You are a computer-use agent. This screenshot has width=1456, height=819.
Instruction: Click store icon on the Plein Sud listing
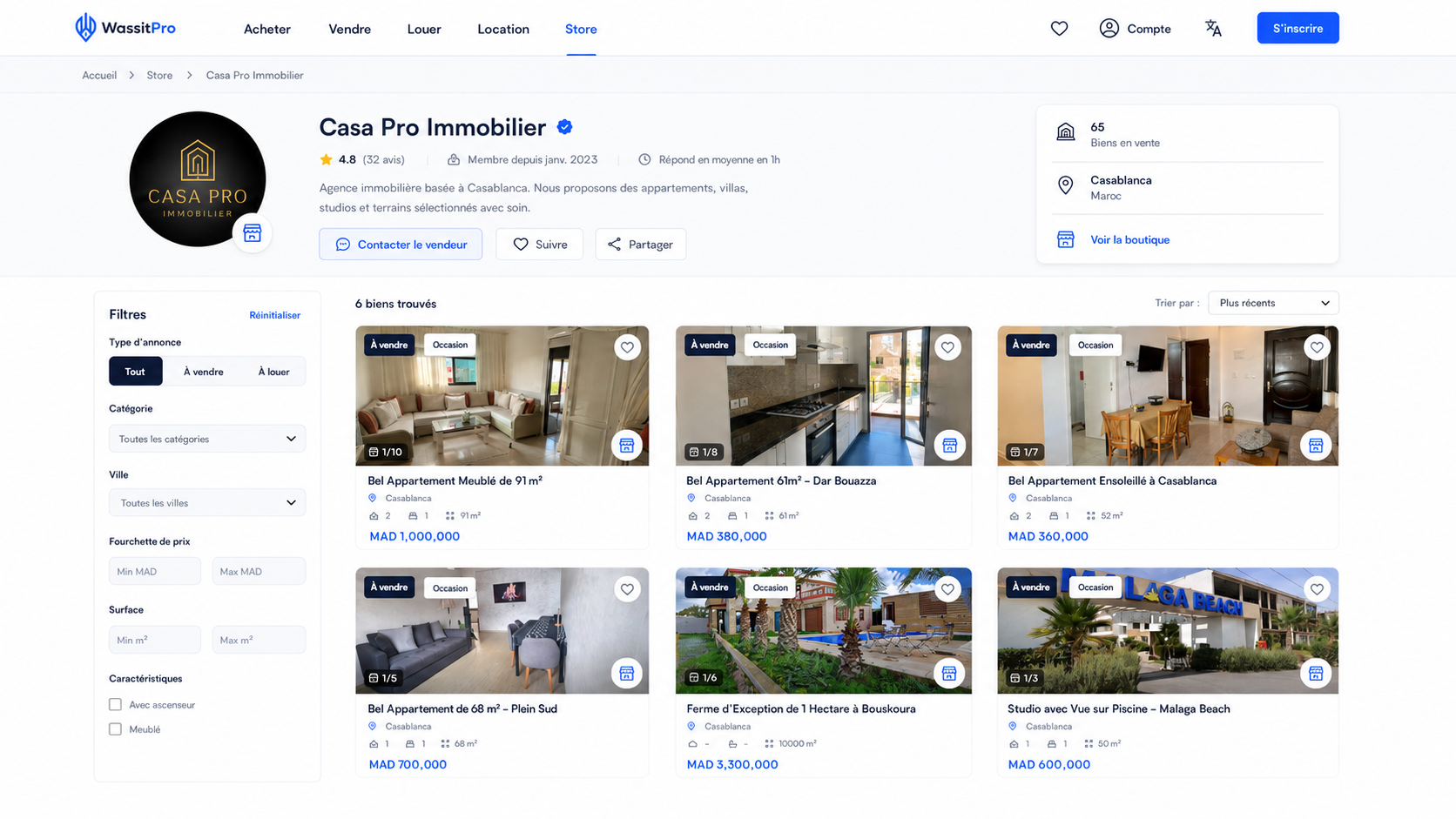click(x=626, y=674)
